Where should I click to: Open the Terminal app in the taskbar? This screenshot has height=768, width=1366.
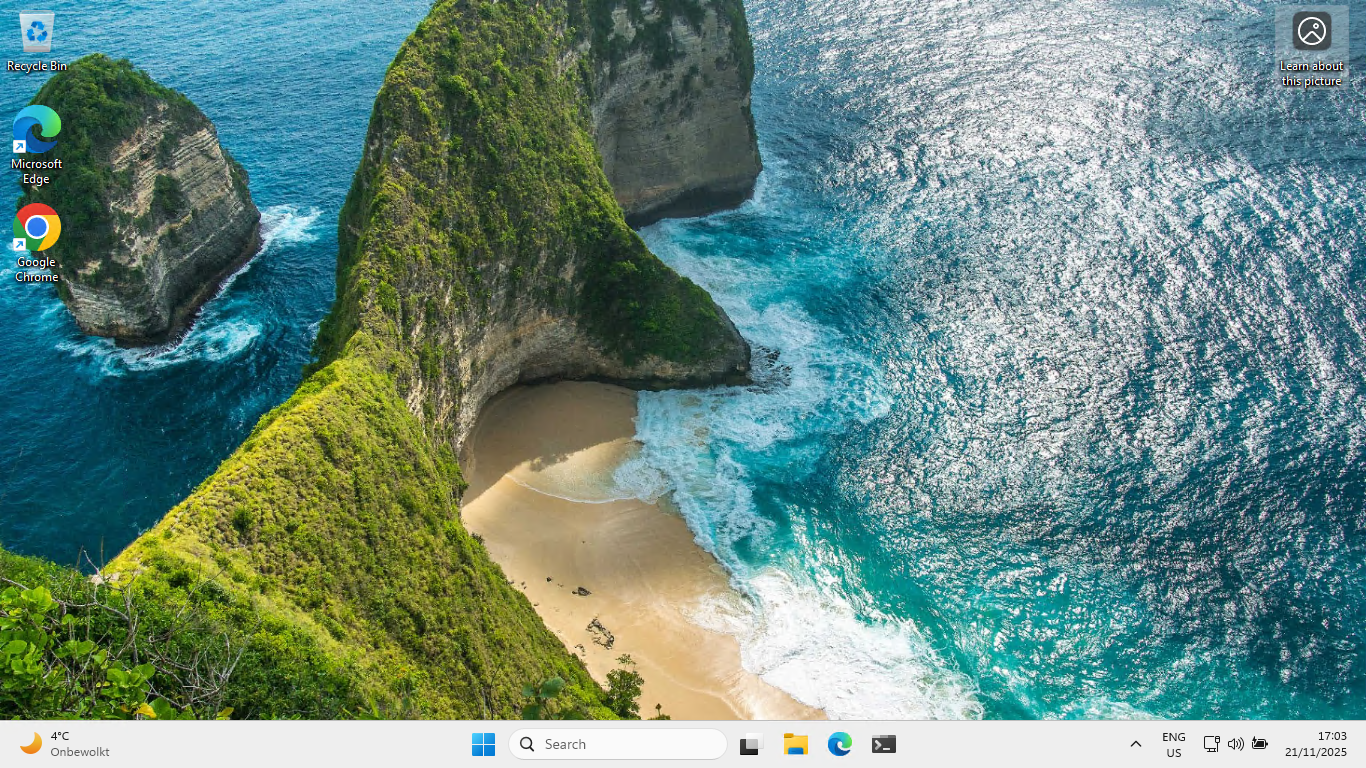pyautogui.click(x=883, y=744)
